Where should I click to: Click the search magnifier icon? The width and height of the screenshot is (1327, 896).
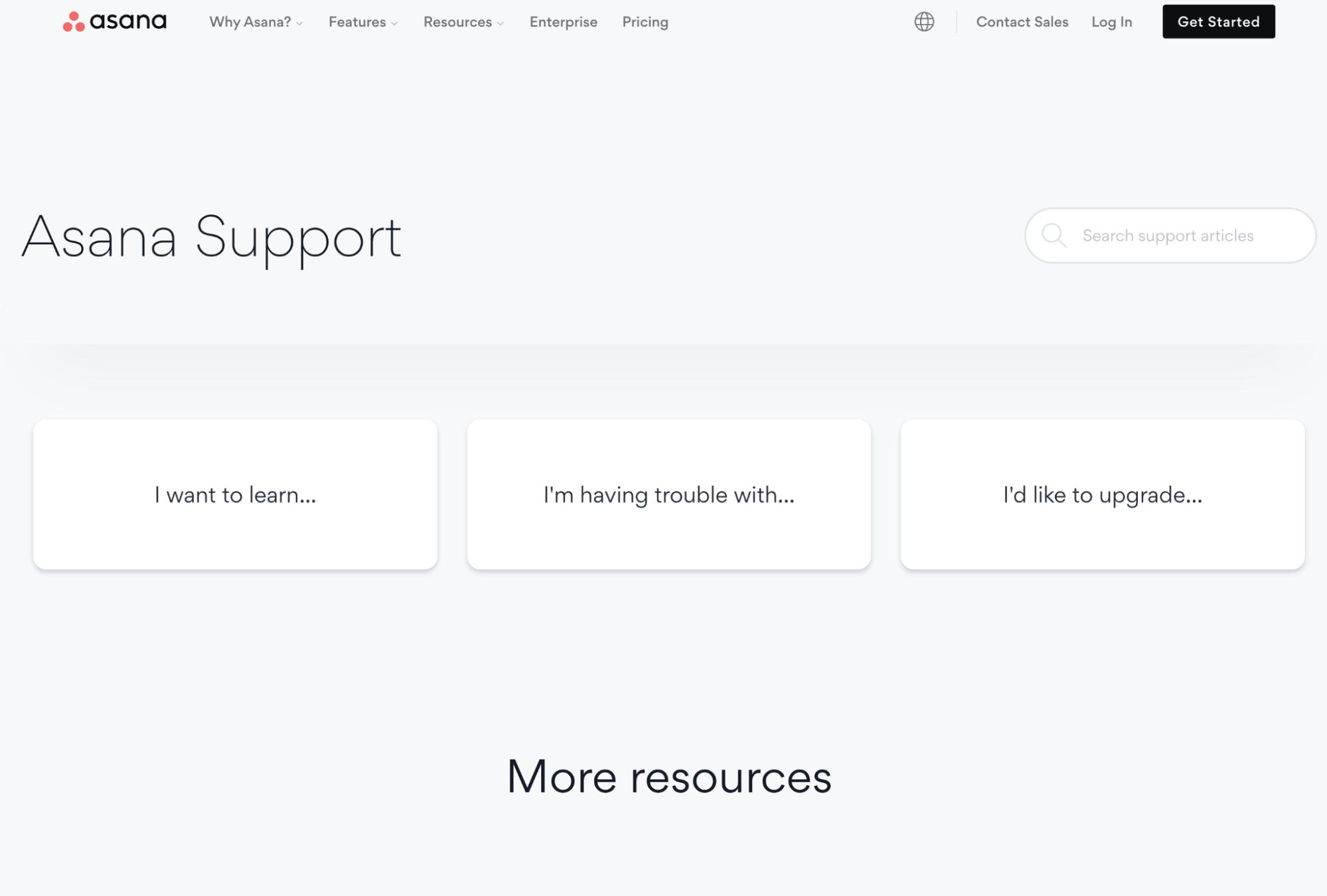[x=1054, y=236]
